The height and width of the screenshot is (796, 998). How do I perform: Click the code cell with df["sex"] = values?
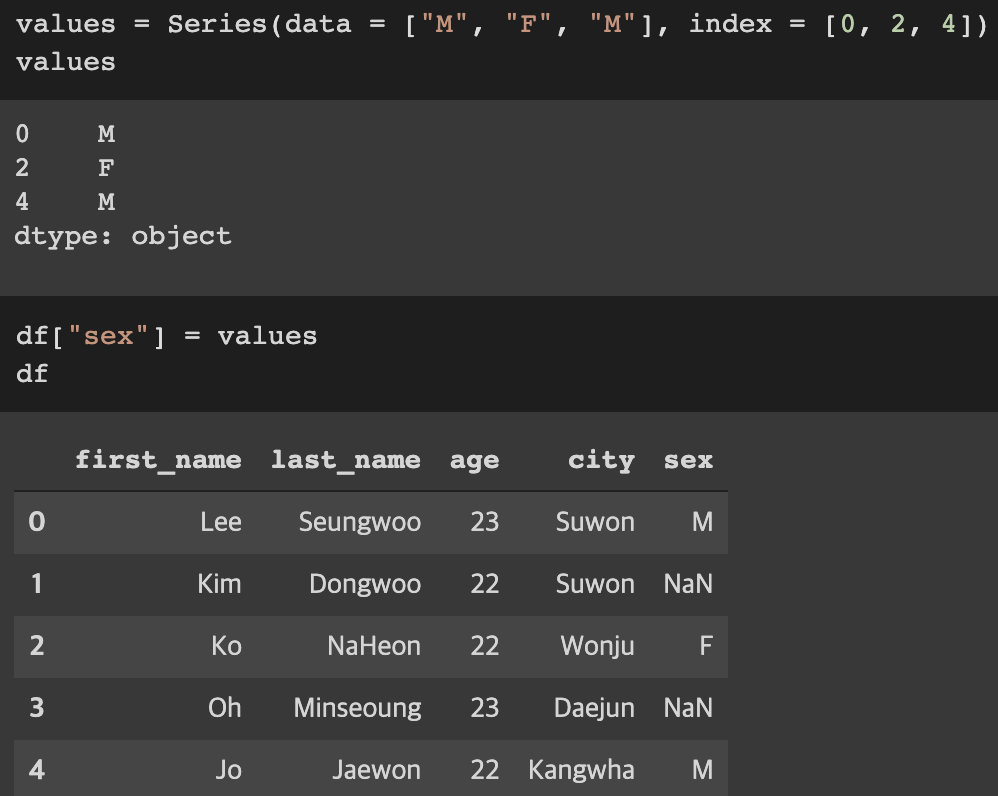click(499, 354)
